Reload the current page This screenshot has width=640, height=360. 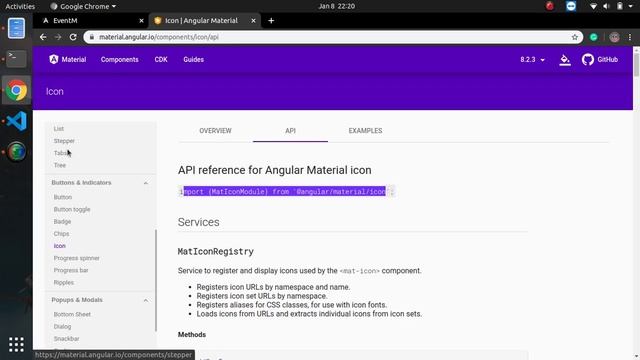[73, 37]
